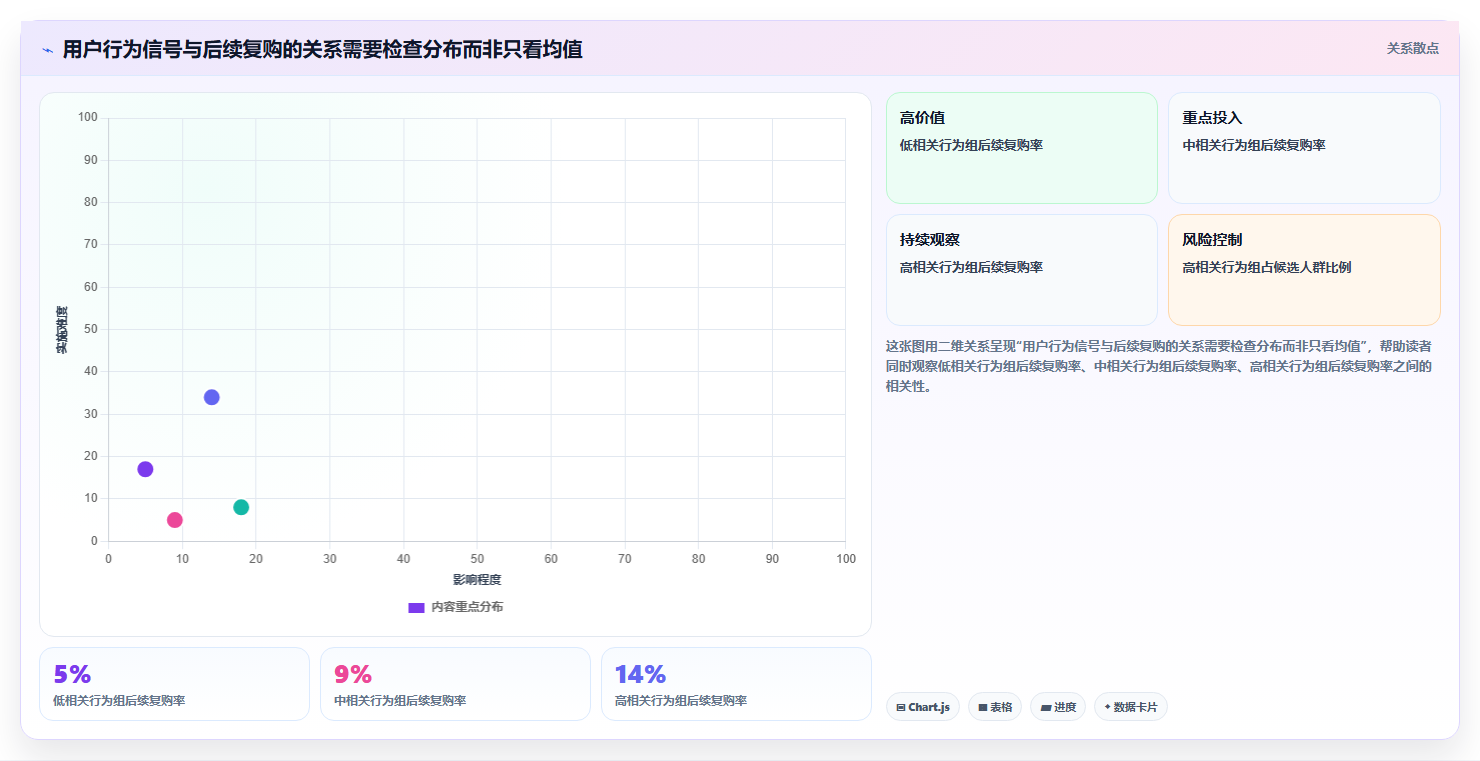Click x-axis tick label 90

pos(772,559)
